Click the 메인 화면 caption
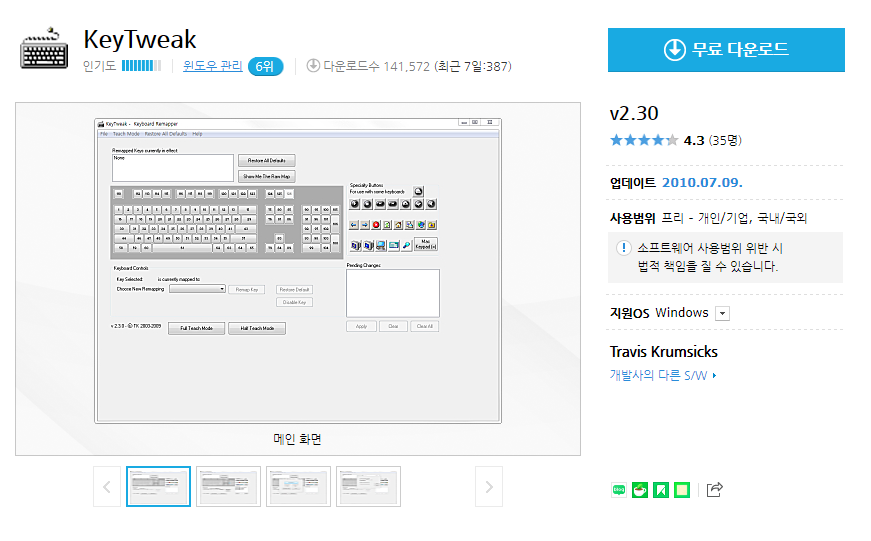The width and height of the screenshot is (871, 541). tap(297, 439)
